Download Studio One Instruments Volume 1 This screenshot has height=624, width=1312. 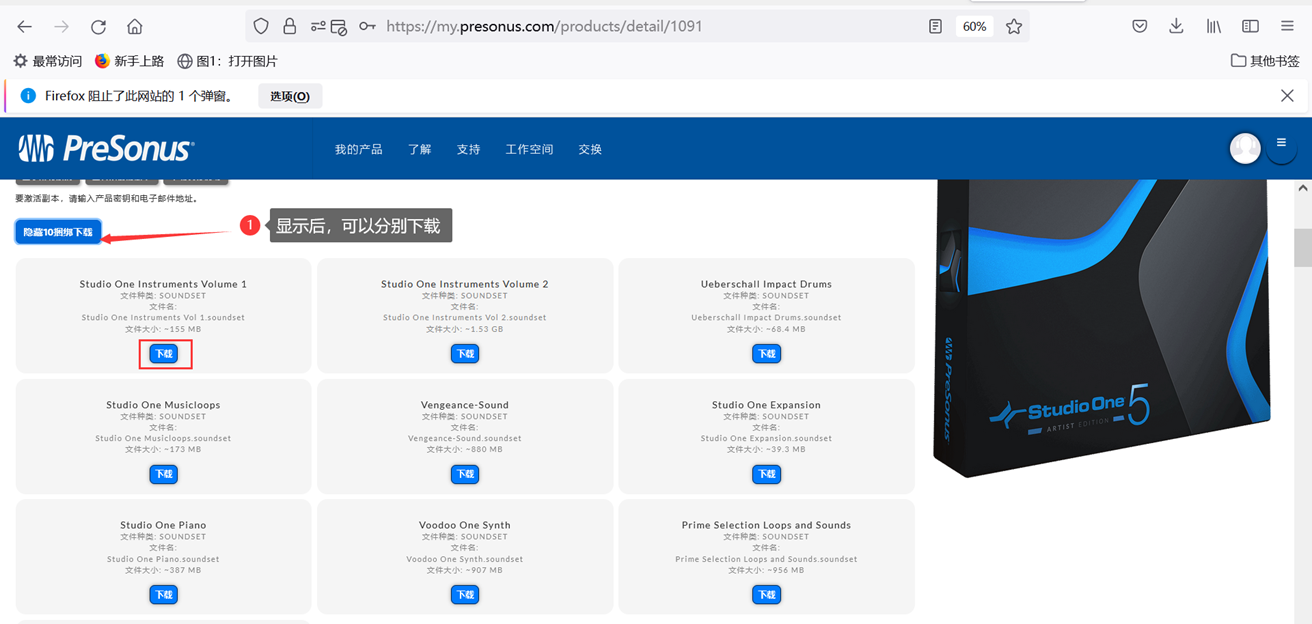click(x=164, y=354)
